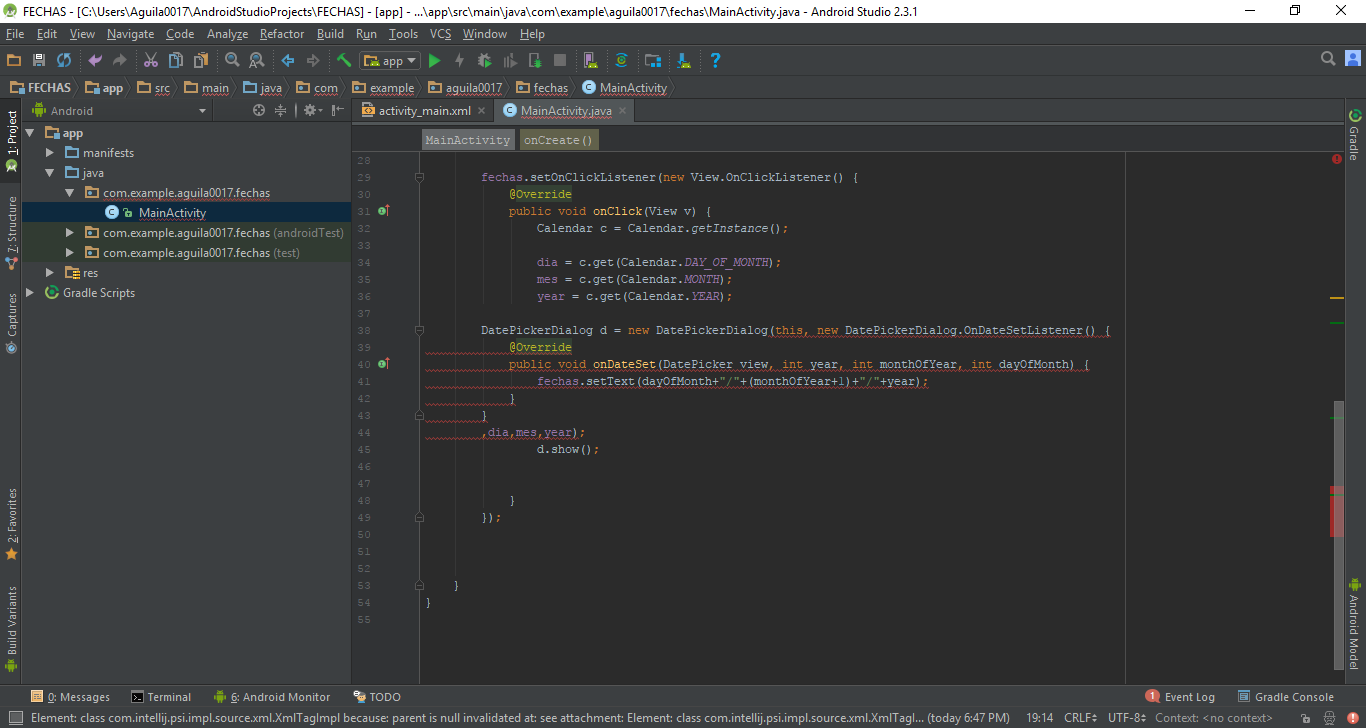
Task: Open the app run configuration dropdown
Action: [390, 61]
